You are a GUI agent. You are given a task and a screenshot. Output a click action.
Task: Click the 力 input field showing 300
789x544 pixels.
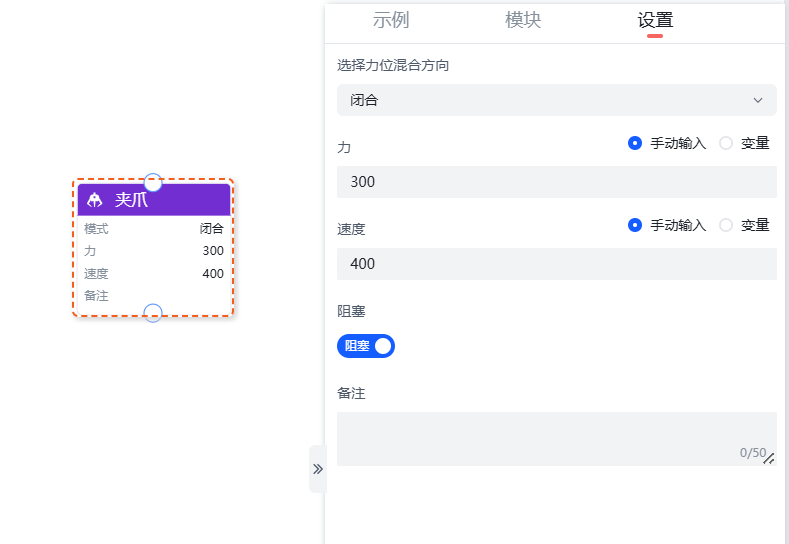pyautogui.click(x=556, y=182)
